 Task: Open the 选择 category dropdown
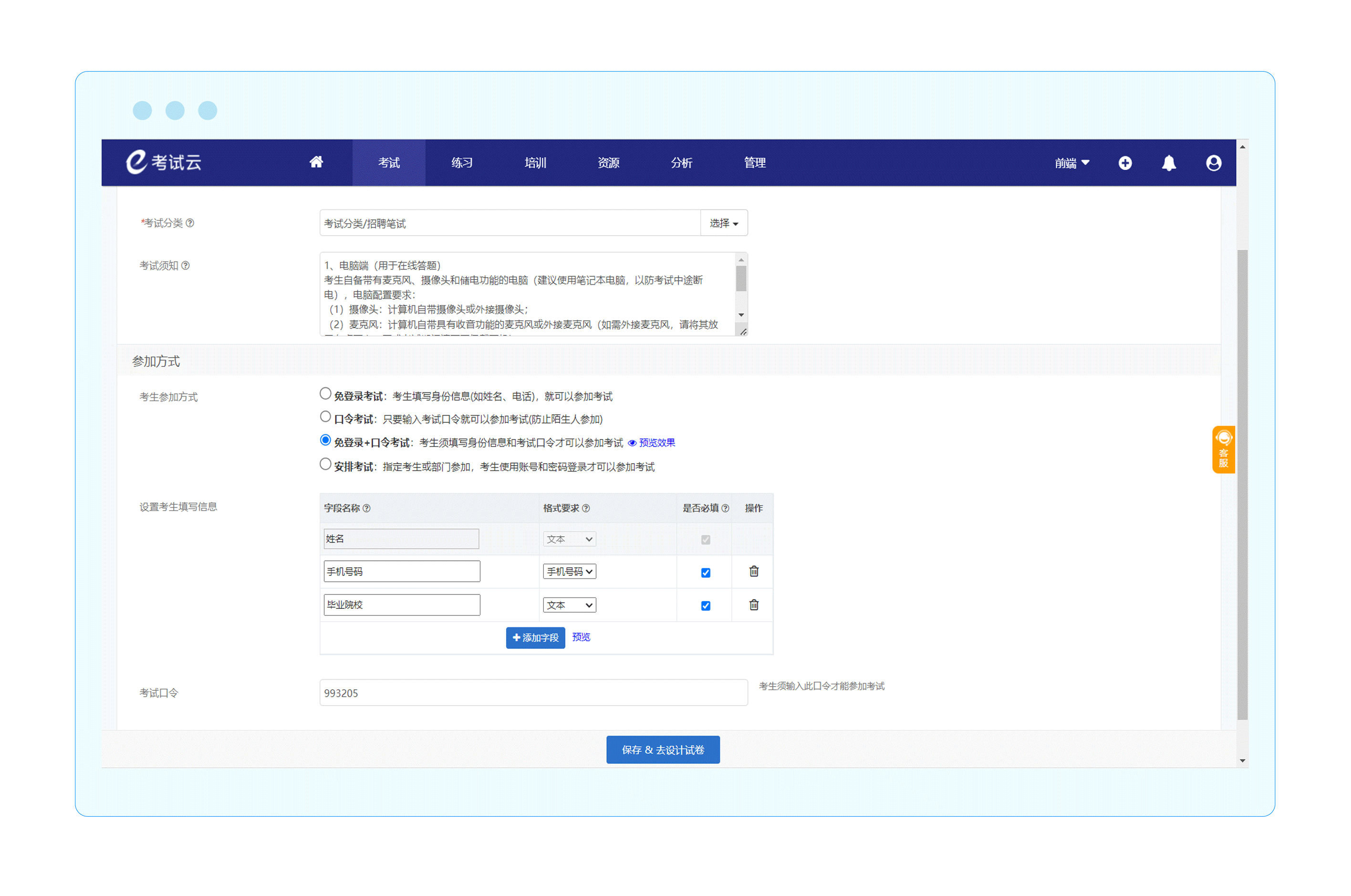pyautogui.click(x=723, y=223)
